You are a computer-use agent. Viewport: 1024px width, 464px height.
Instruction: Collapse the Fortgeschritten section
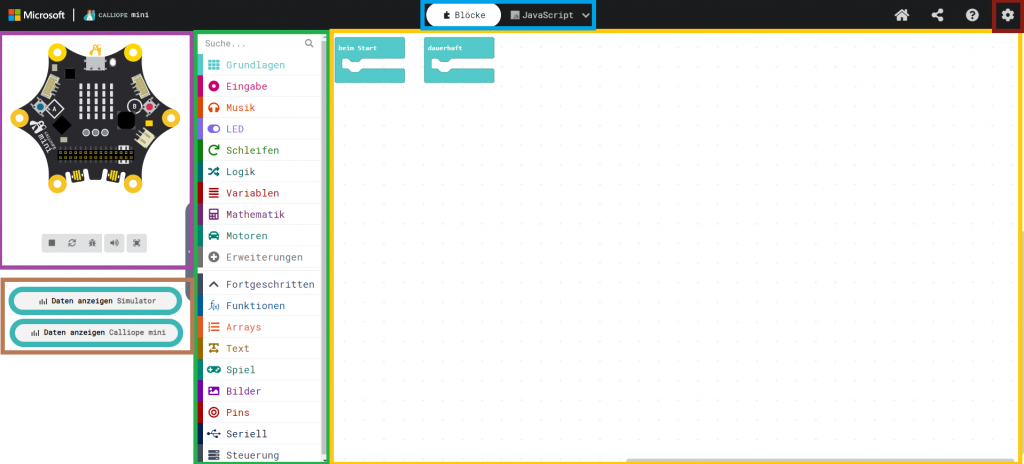(x=260, y=285)
